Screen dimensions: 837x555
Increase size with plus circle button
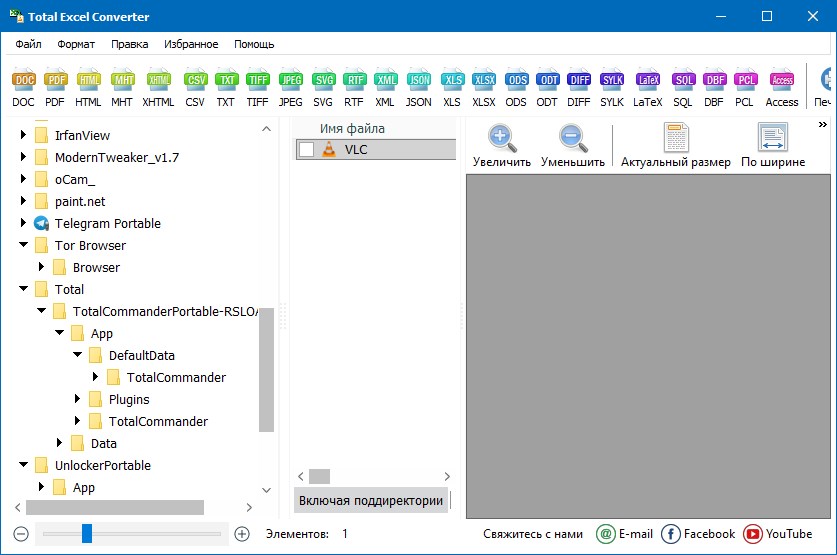[242, 534]
